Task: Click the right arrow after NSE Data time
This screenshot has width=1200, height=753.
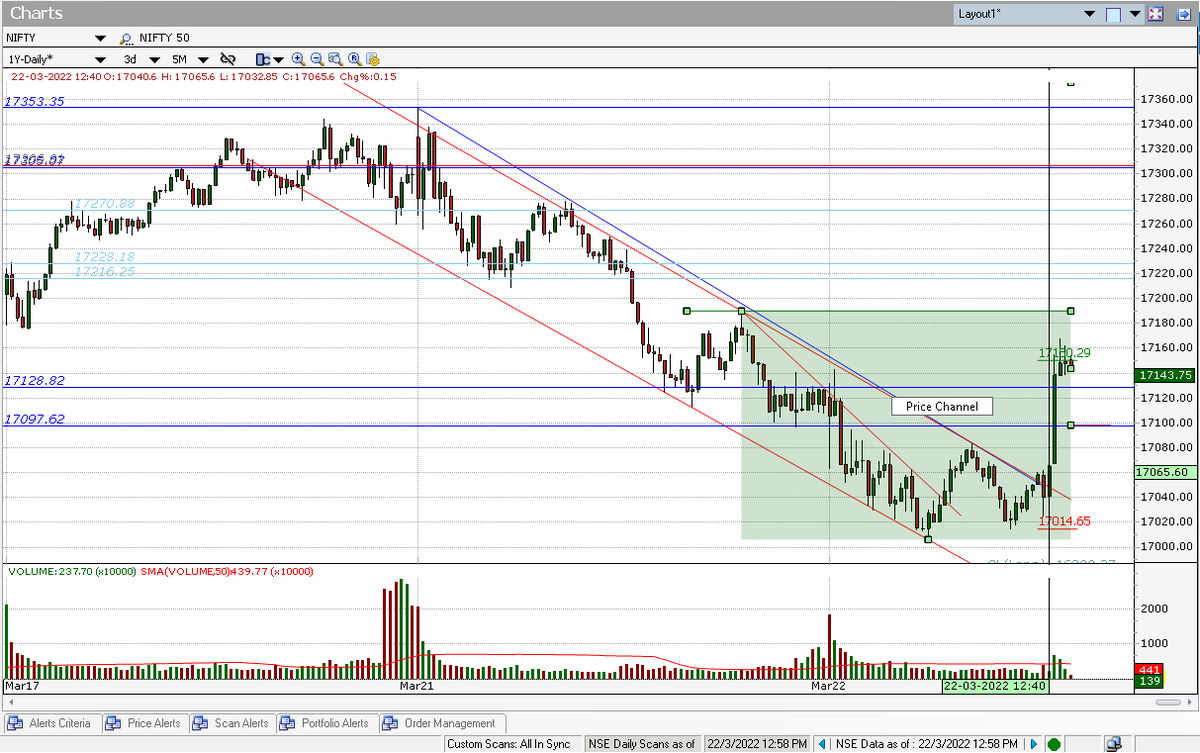Action: click(1035, 744)
